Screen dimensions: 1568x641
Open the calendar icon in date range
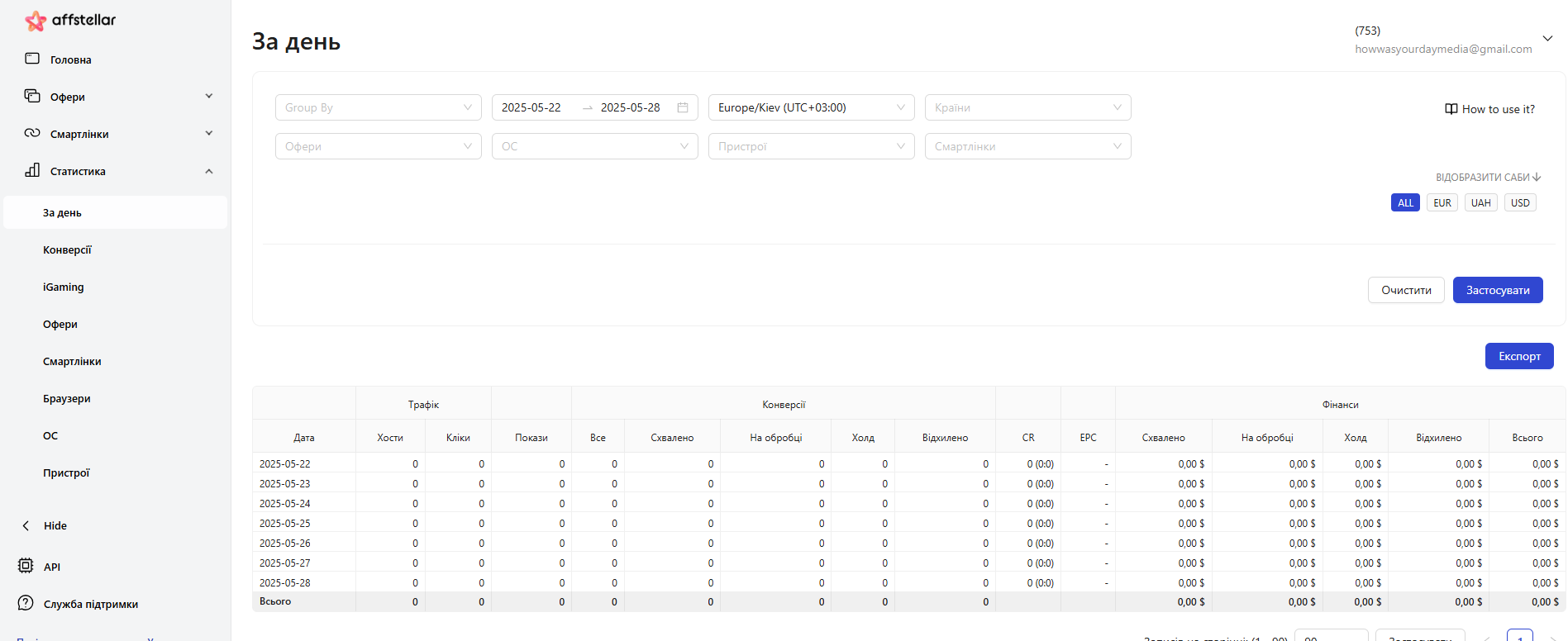tap(683, 107)
